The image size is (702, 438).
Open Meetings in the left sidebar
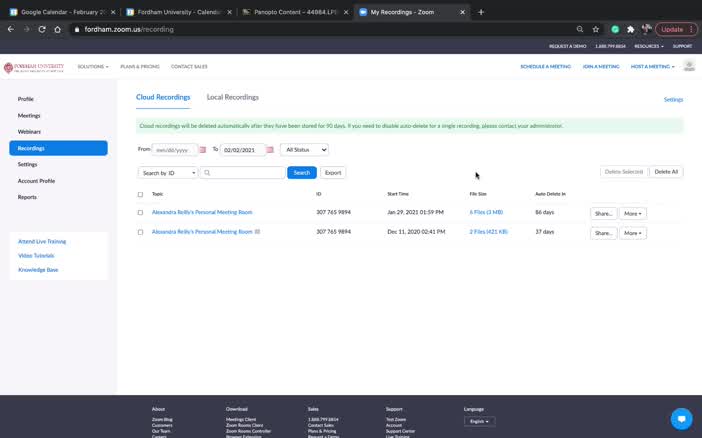click(x=29, y=115)
